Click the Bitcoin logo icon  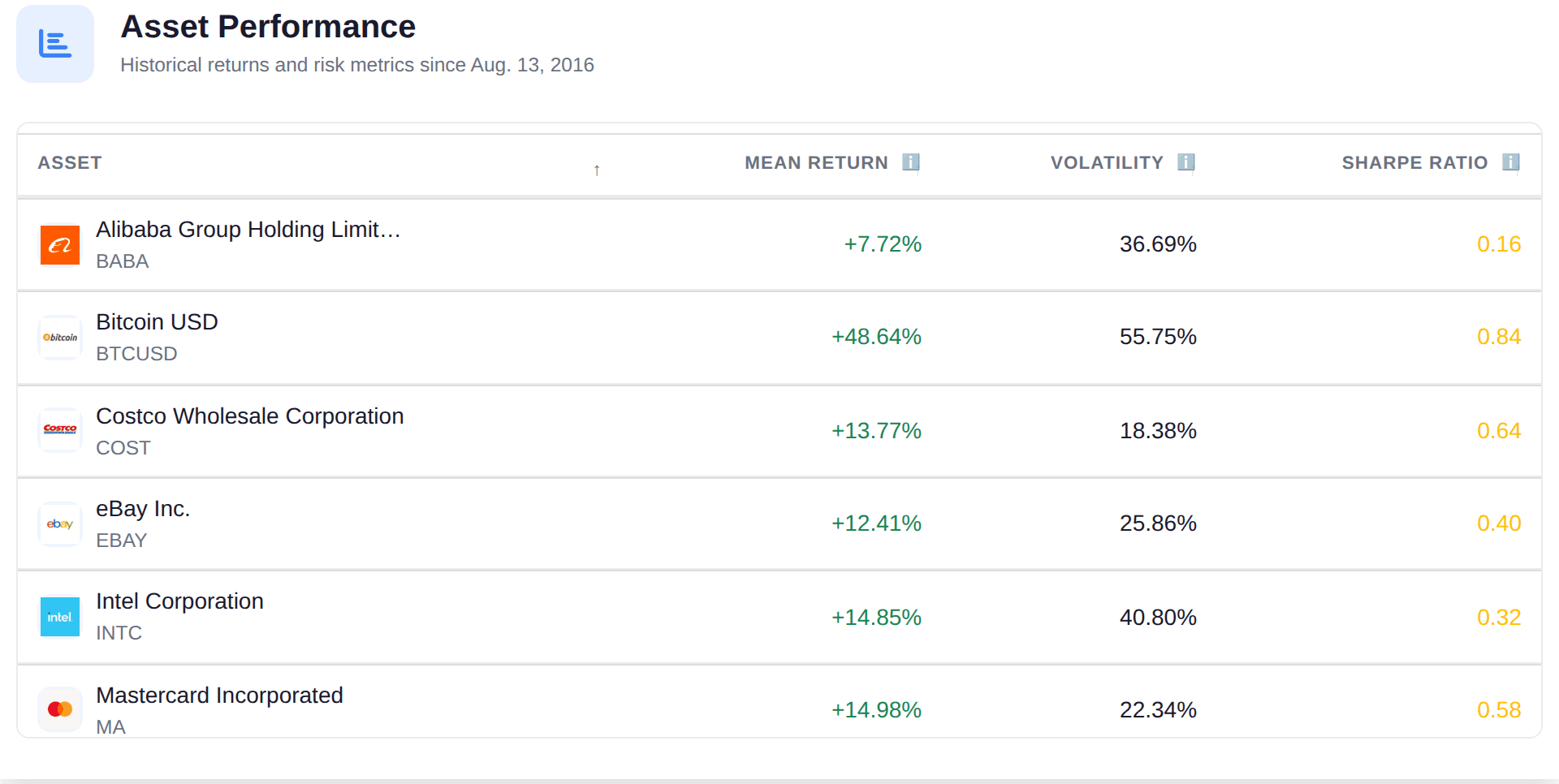click(x=60, y=338)
